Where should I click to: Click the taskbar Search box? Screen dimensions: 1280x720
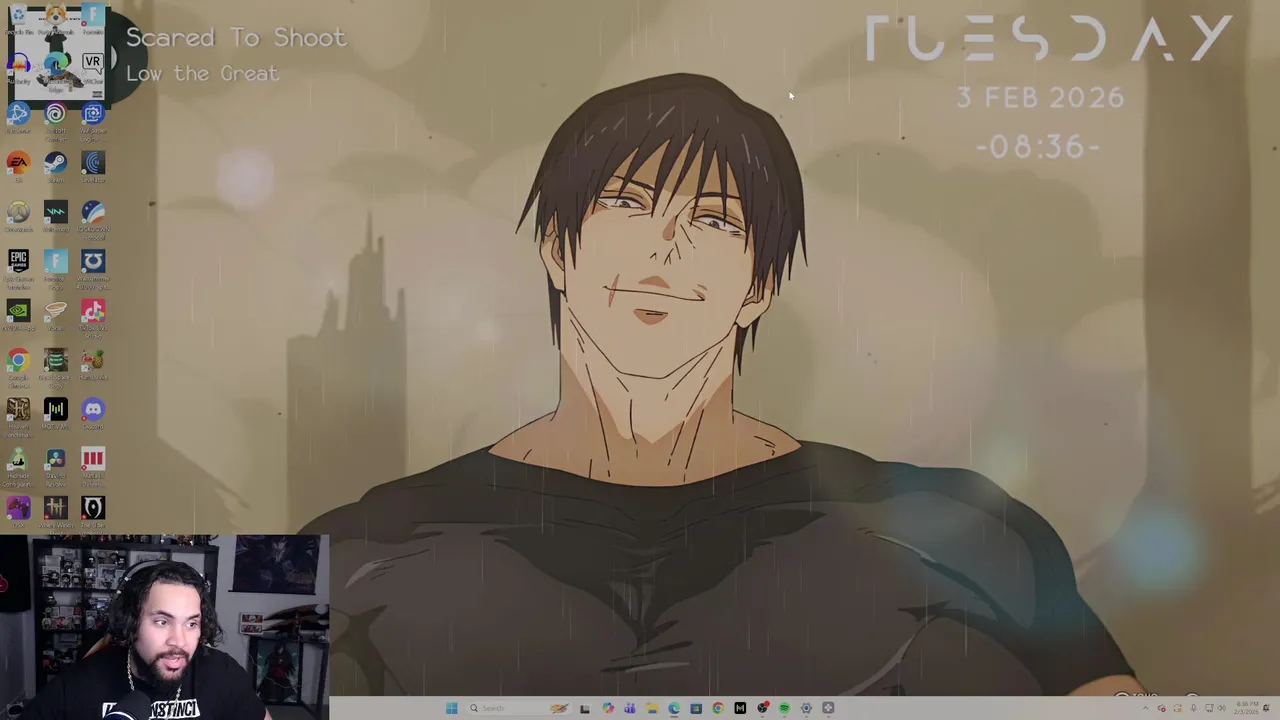(x=520, y=708)
